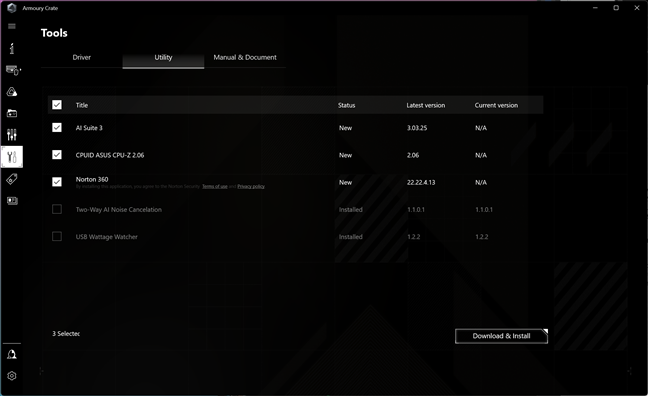Toggle the select-all checkbox in the Title header
Viewport: 648px width, 396px height.
point(57,105)
